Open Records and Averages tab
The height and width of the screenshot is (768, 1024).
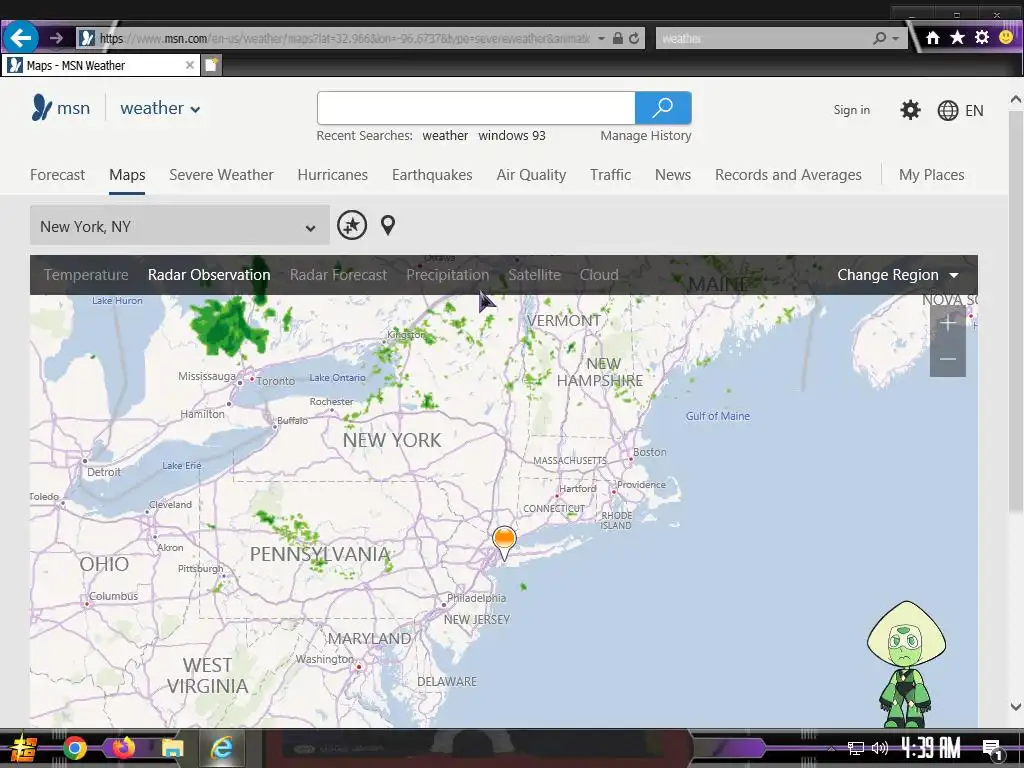click(x=788, y=175)
